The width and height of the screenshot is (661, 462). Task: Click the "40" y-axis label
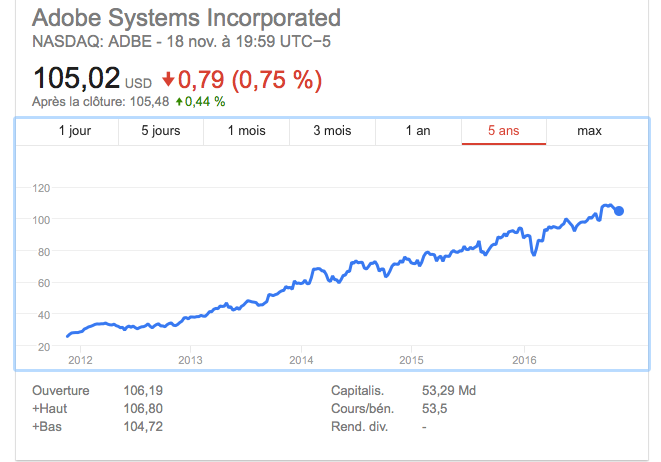point(44,315)
